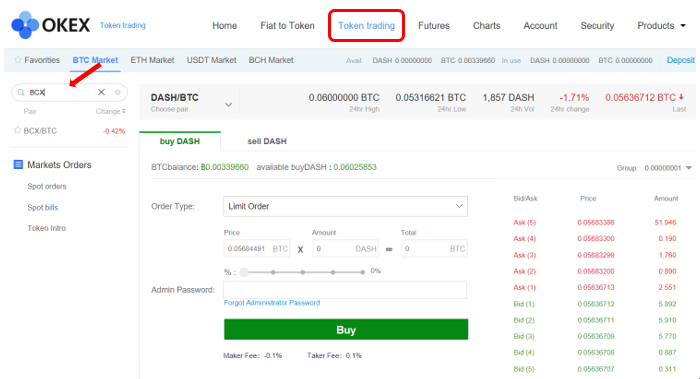Click available buy DASH value 0.06025853
This screenshot has height=379, width=700.
[355, 167]
